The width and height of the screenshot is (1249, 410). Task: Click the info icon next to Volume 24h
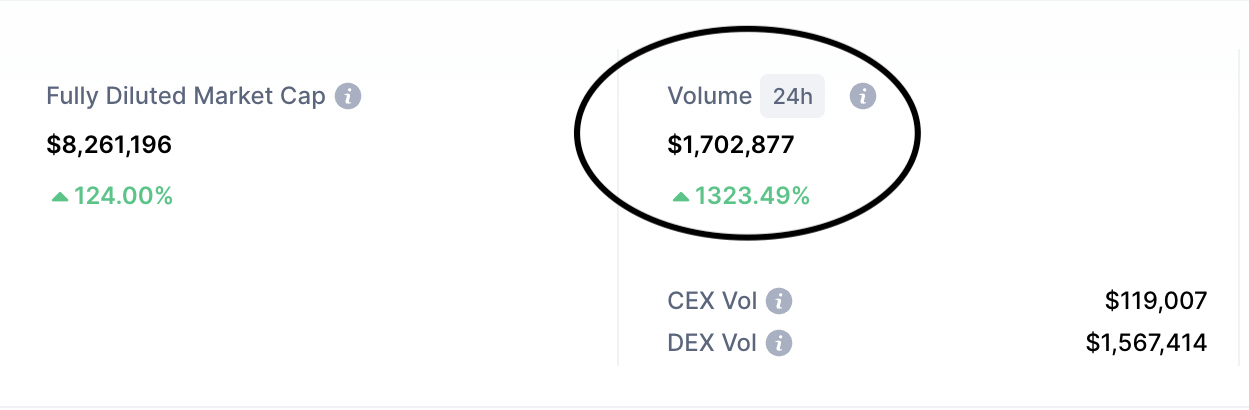[863, 96]
